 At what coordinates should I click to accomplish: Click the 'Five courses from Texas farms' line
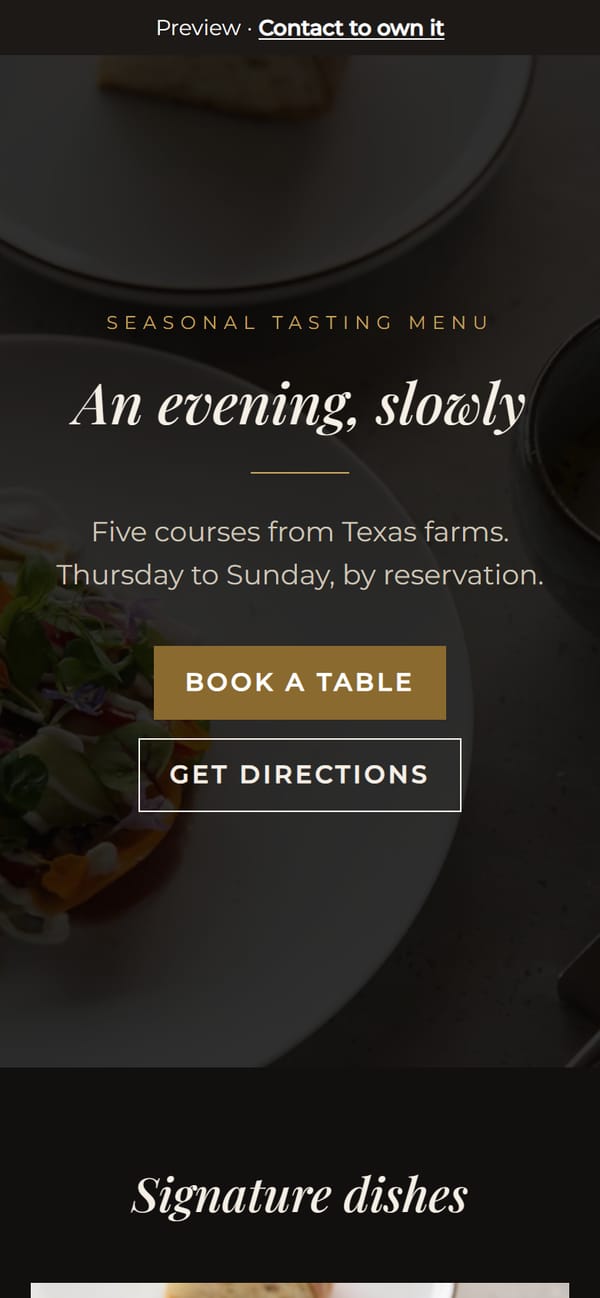[x=300, y=532]
